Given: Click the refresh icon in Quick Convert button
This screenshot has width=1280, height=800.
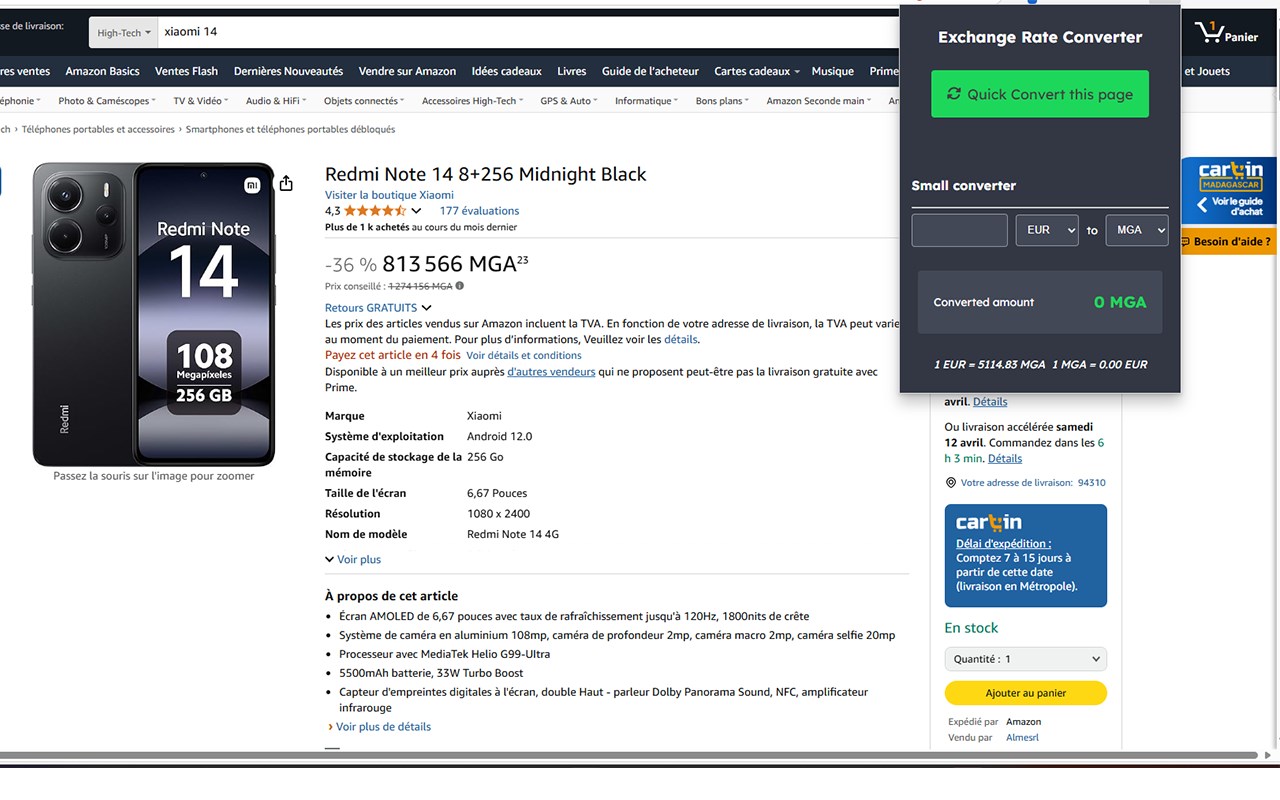Looking at the screenshot, I should point(954,94).
